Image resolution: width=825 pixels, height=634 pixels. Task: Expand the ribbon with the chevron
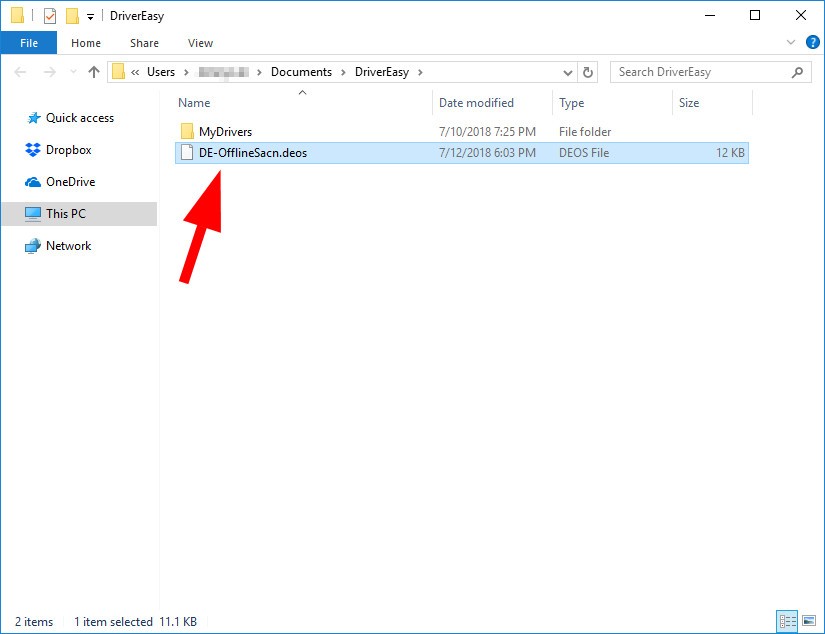click(x=790, y=42)
